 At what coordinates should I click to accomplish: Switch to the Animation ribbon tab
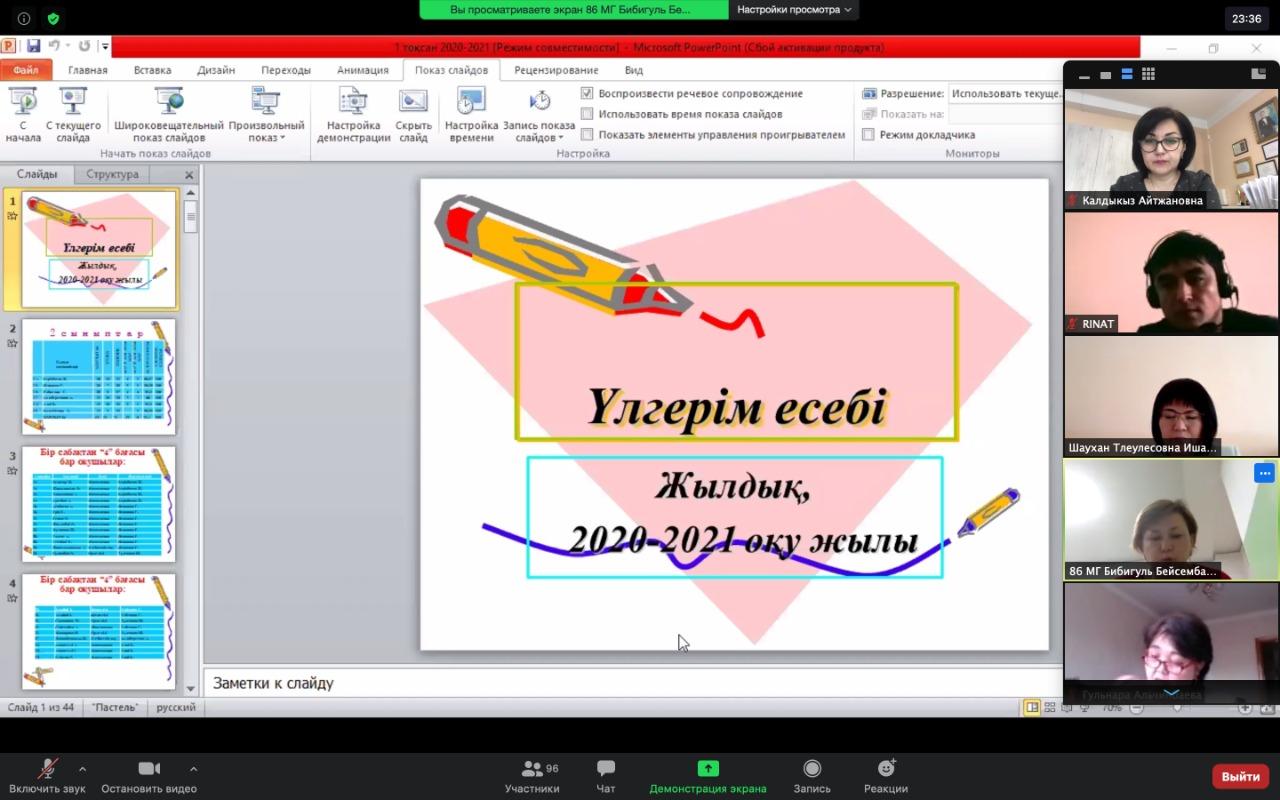click(x=362, y=70)
